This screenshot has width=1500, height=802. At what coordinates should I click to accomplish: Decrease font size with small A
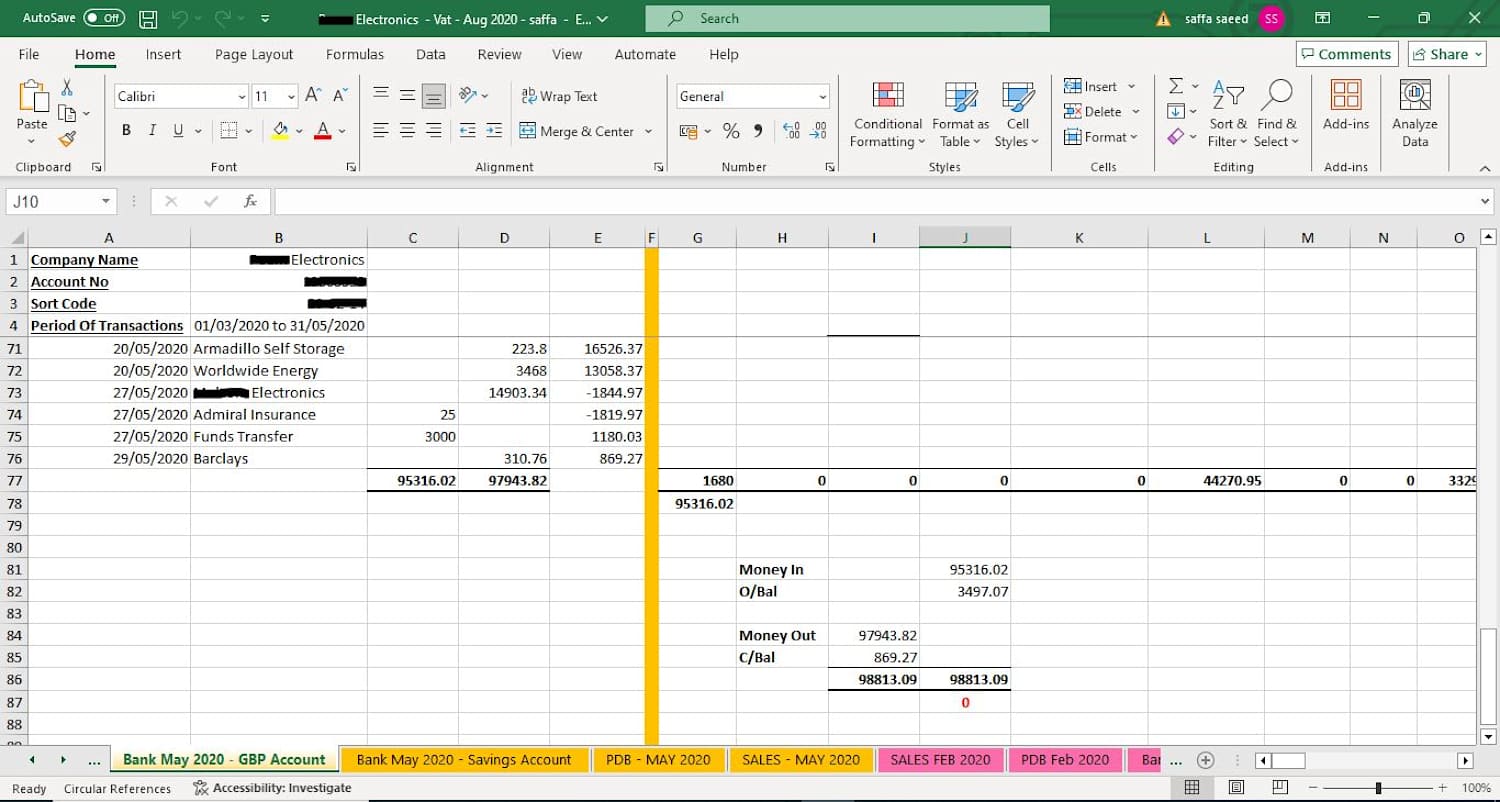tap(340, 95)
